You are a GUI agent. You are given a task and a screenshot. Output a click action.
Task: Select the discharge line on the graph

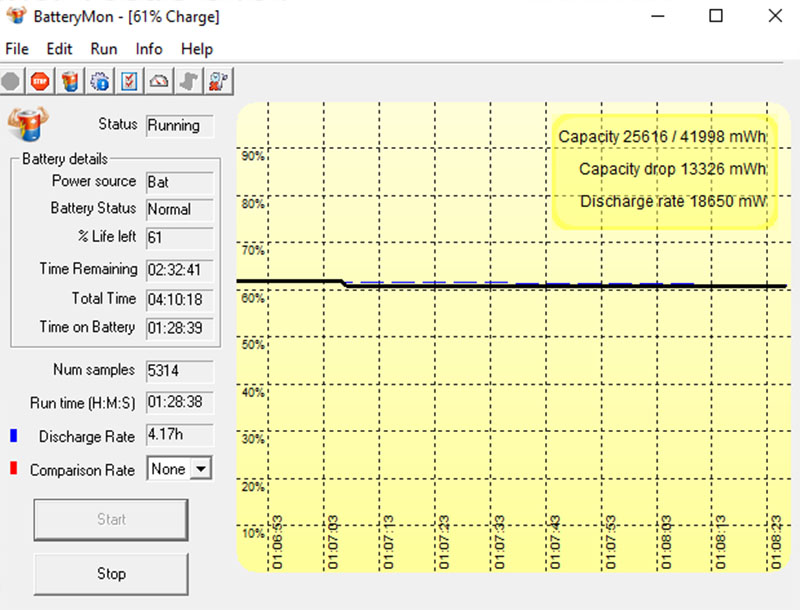[x=500, y=283]
